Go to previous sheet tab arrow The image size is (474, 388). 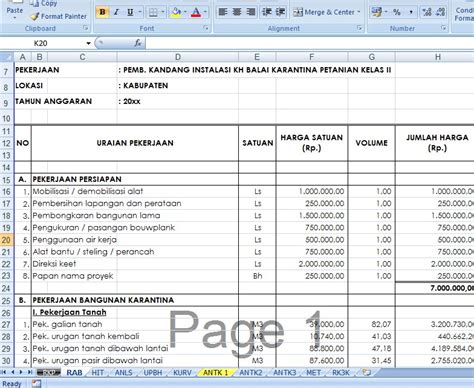[13, 372]
